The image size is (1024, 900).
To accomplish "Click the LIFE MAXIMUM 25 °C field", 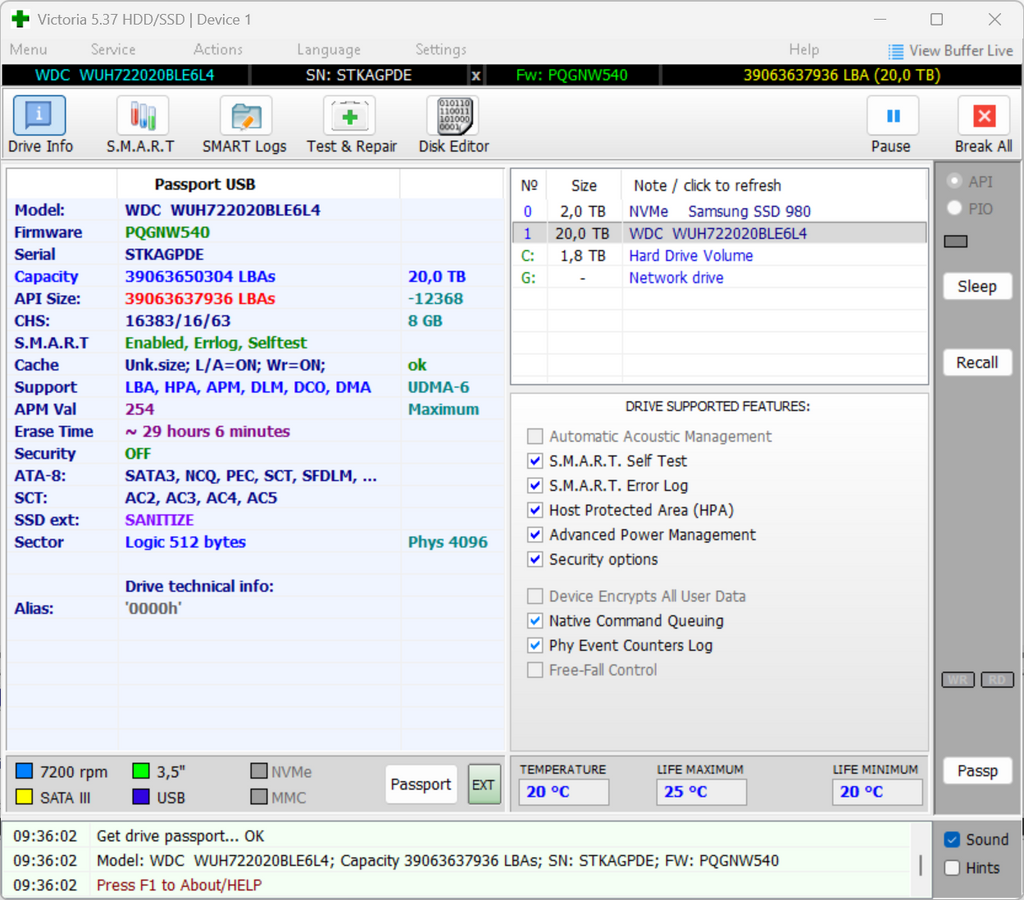I will coord(701,792).
